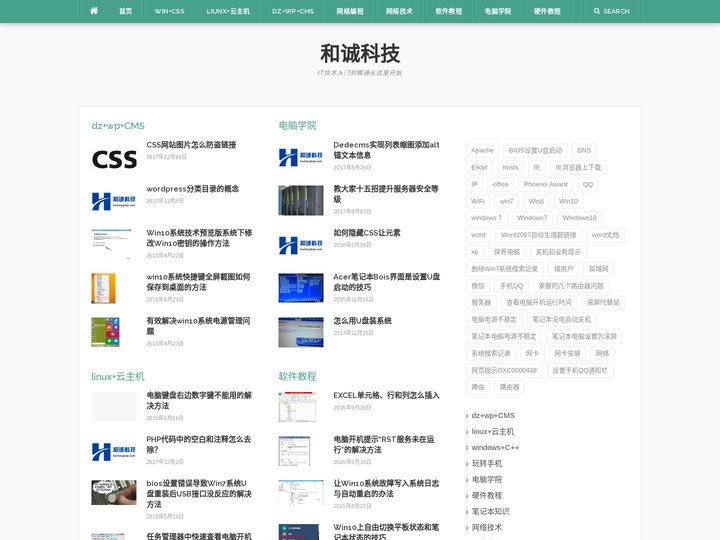Select the Phoenix Award tag

546,184
